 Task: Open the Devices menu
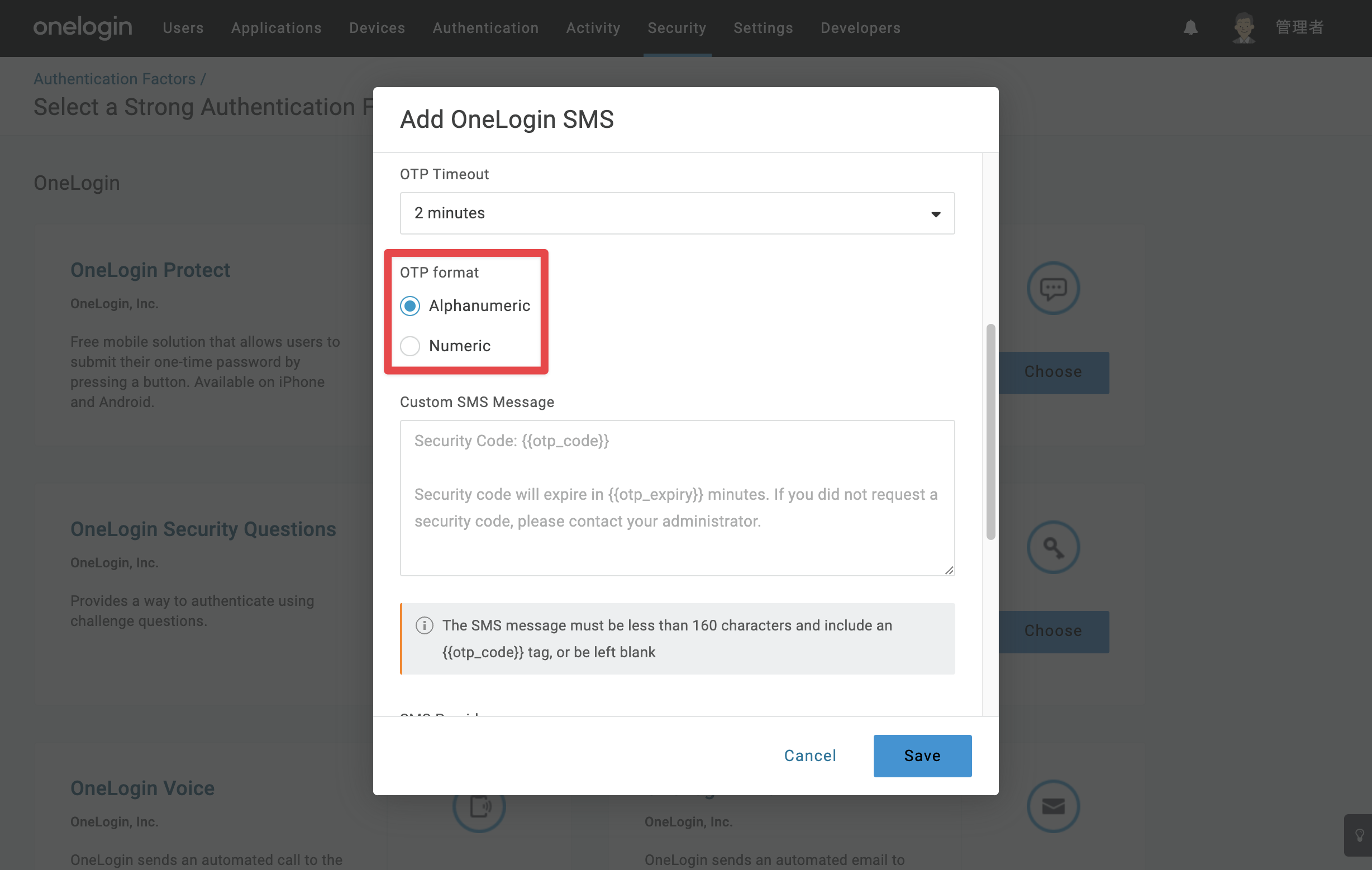pyautogui.click(x=377, y=27)
